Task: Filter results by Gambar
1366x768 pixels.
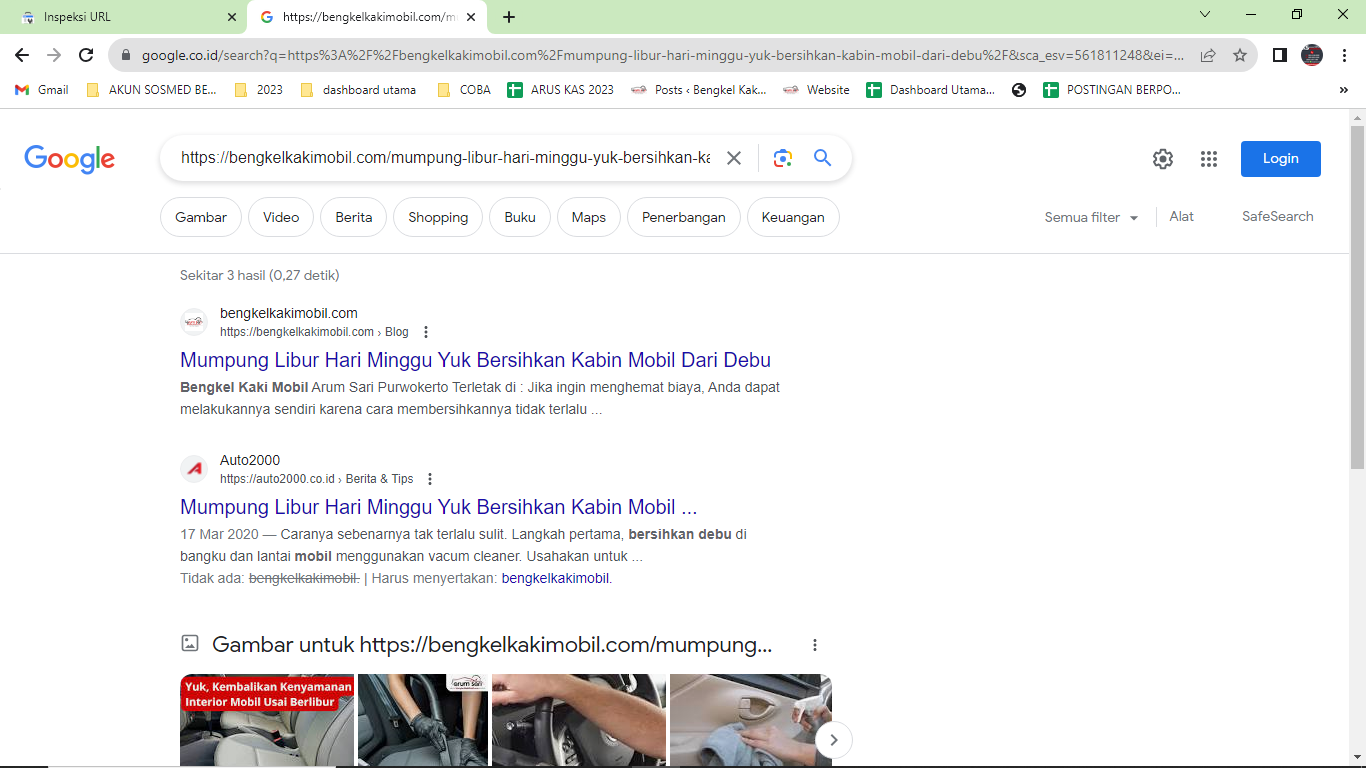Action: coord(201,217)
